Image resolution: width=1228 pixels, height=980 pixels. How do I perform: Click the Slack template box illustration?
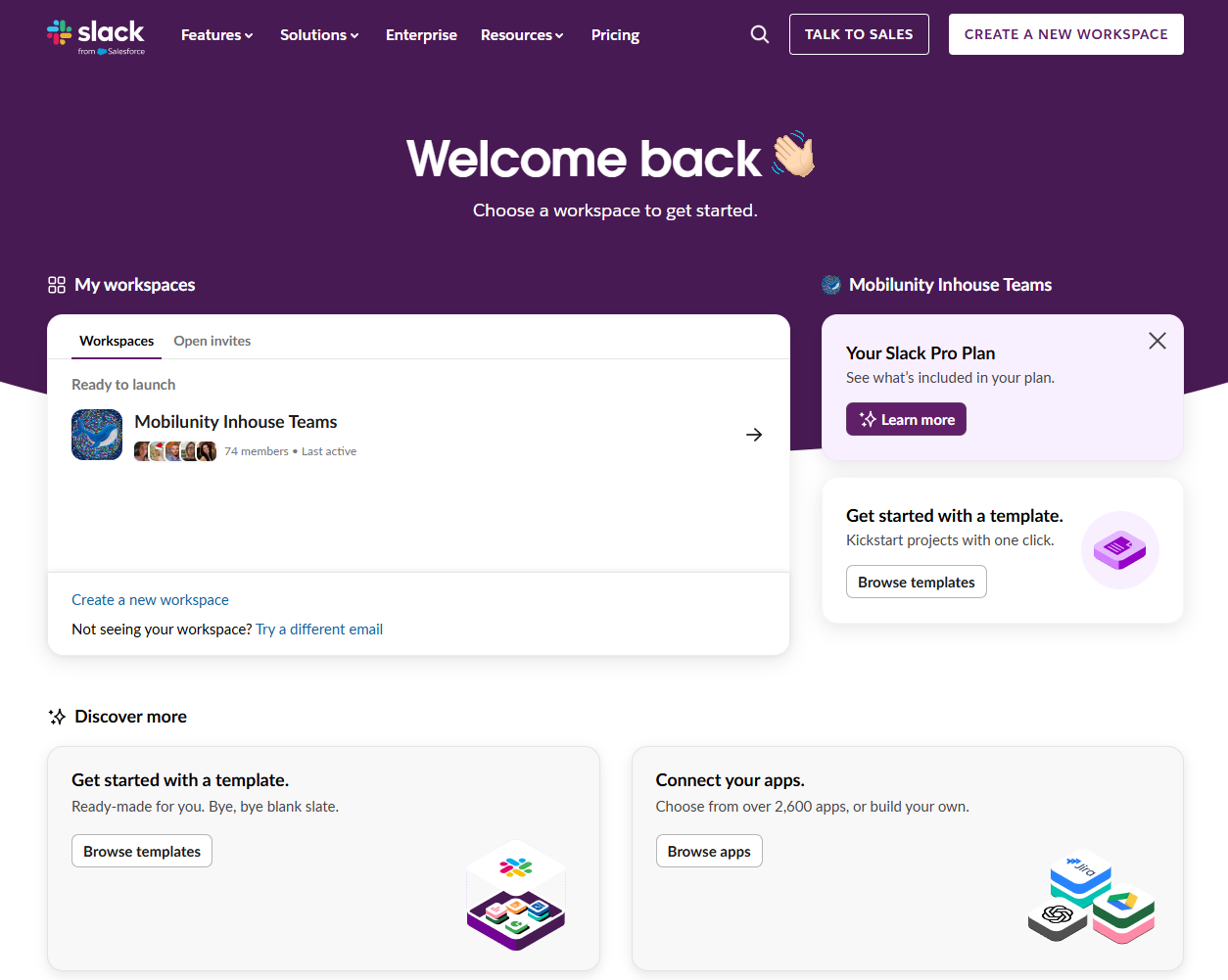(x=516, y=896)
